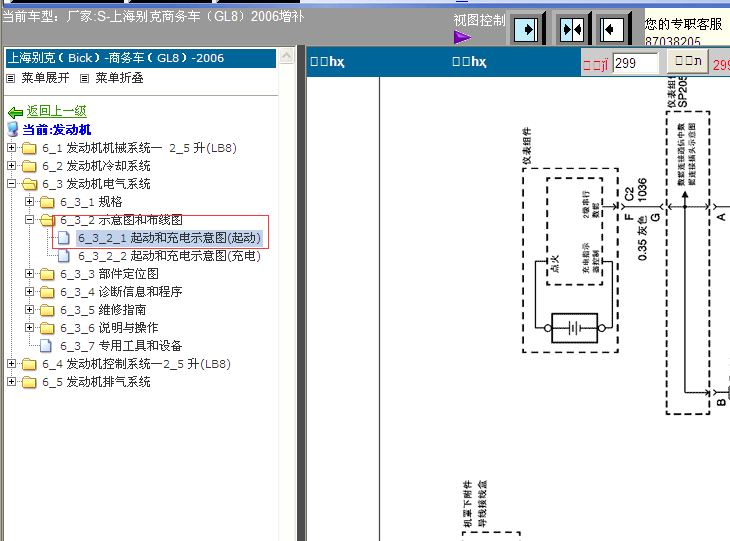This screenshot has height=541, width=730.
Task: Expand the 6_3_4 诊断信息和程序 node
Action: coord(29,291)
